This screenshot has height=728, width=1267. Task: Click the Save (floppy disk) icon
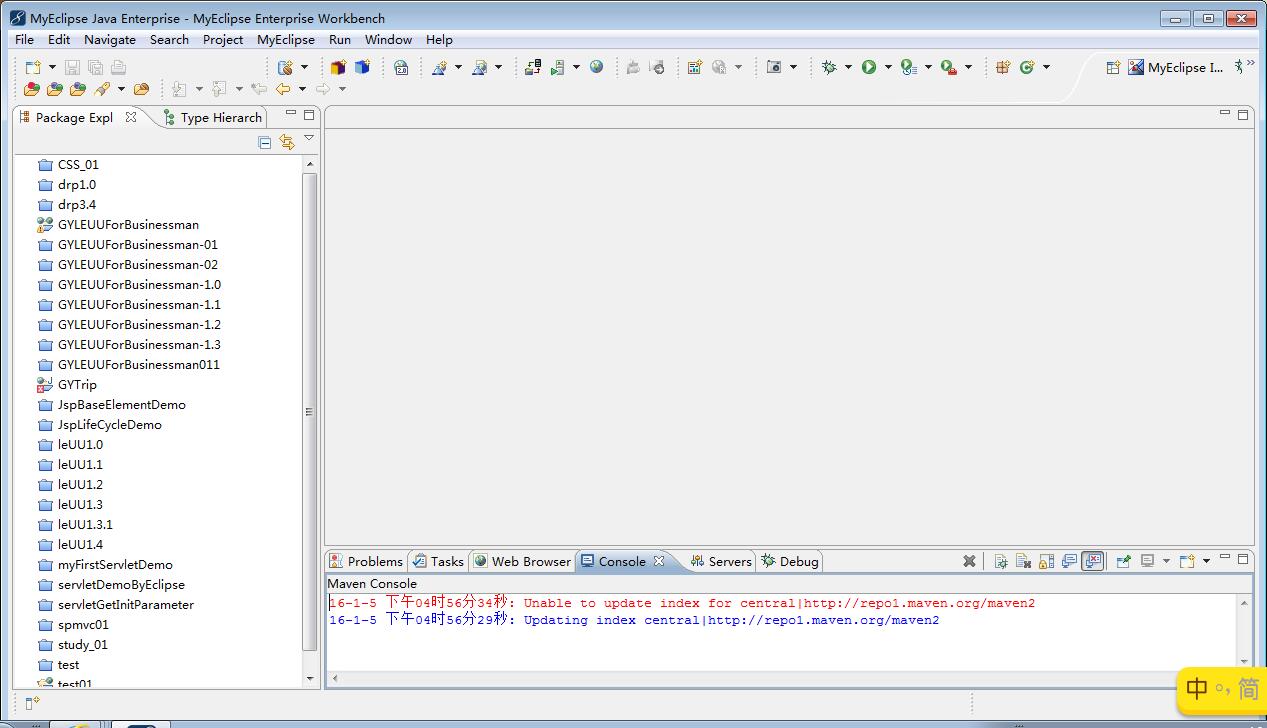pos(72,67)
